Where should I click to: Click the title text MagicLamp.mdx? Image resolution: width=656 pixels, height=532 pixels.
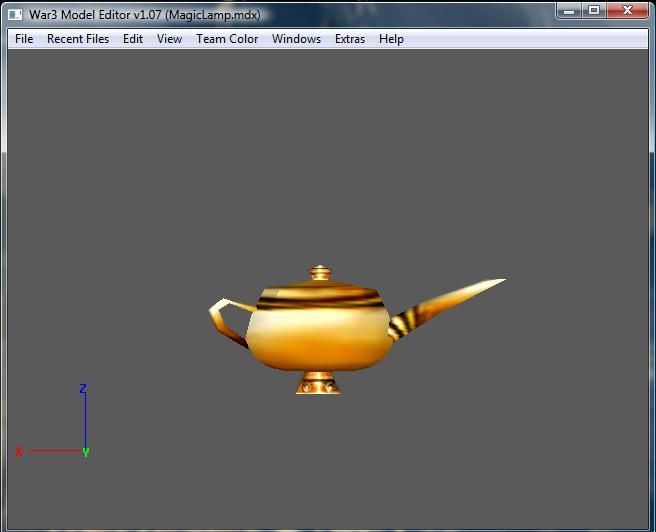click(x=213, y=15)
